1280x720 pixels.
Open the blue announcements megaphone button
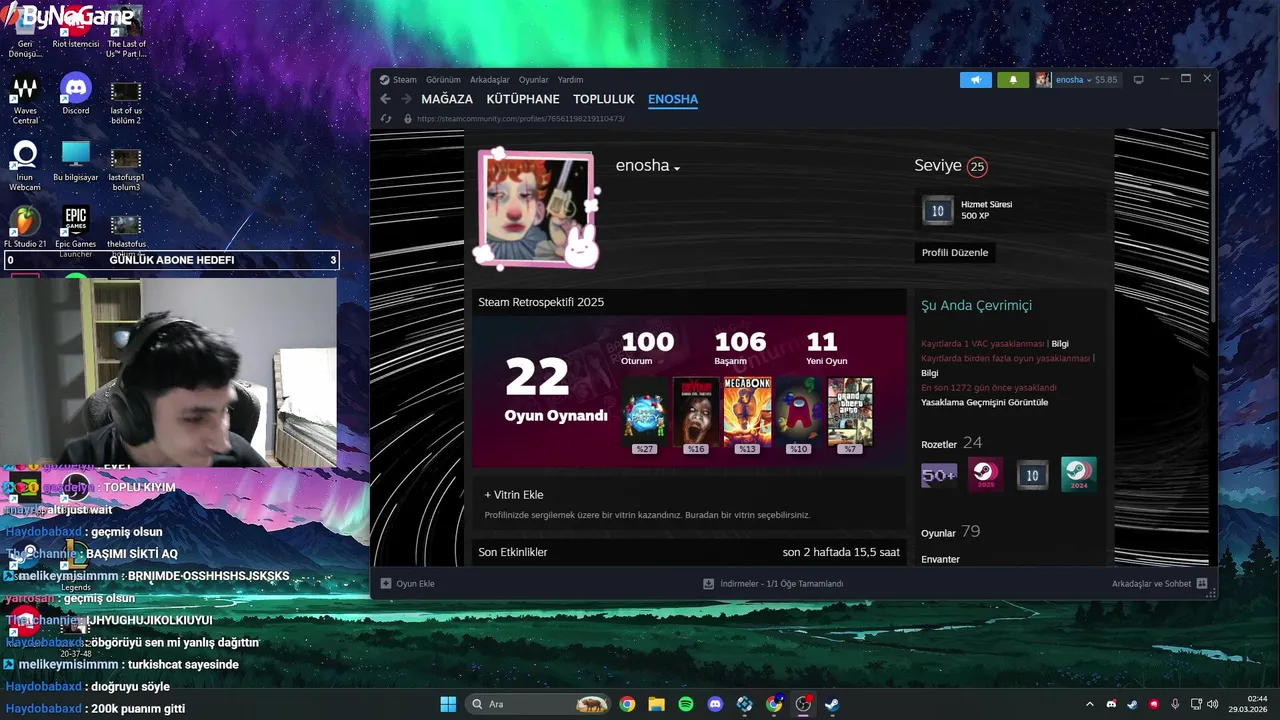pyautogui.click(x=976, y=80)
